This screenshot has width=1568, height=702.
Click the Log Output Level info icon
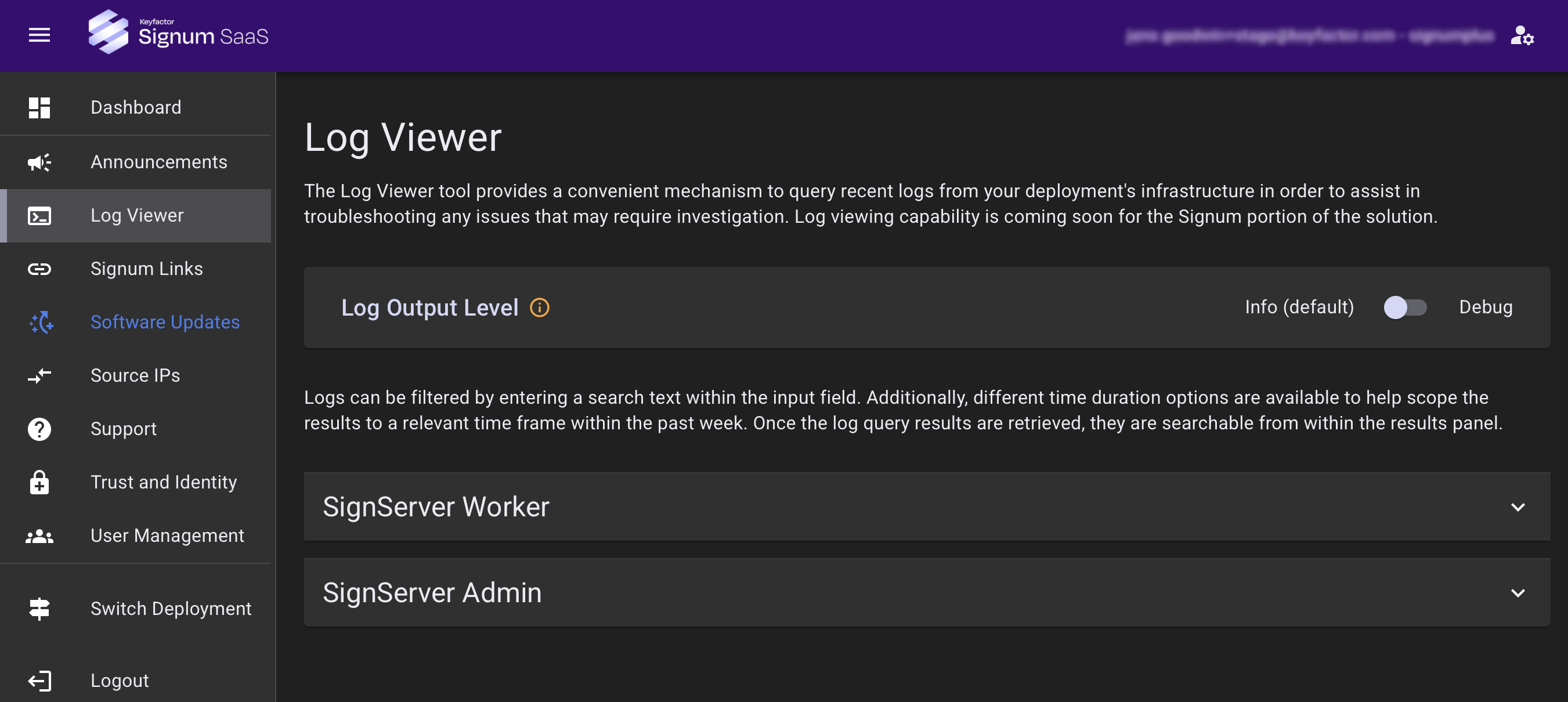click(x=539, y=308)
